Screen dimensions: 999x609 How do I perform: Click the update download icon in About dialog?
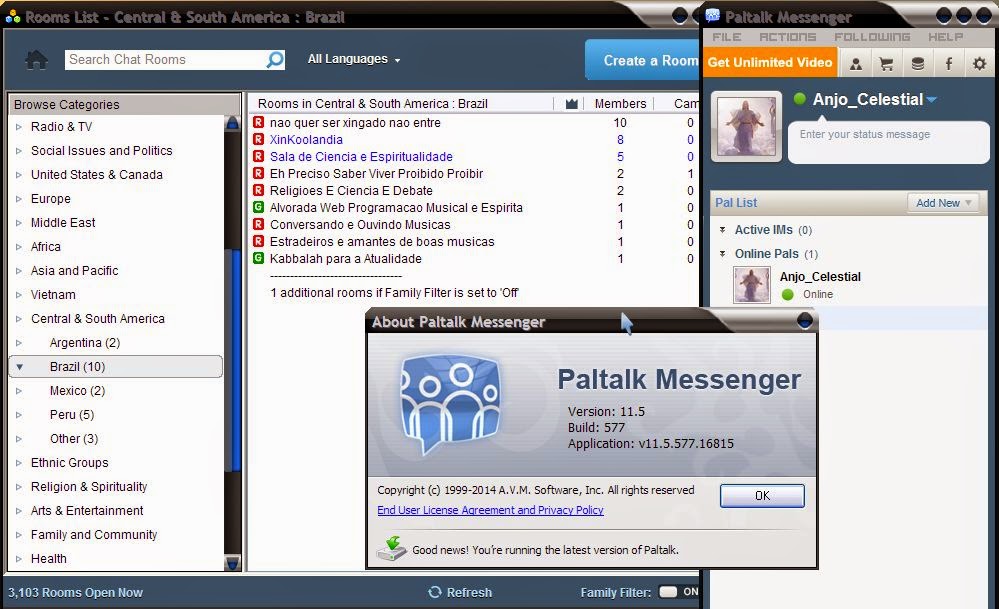tap(391, 548)
